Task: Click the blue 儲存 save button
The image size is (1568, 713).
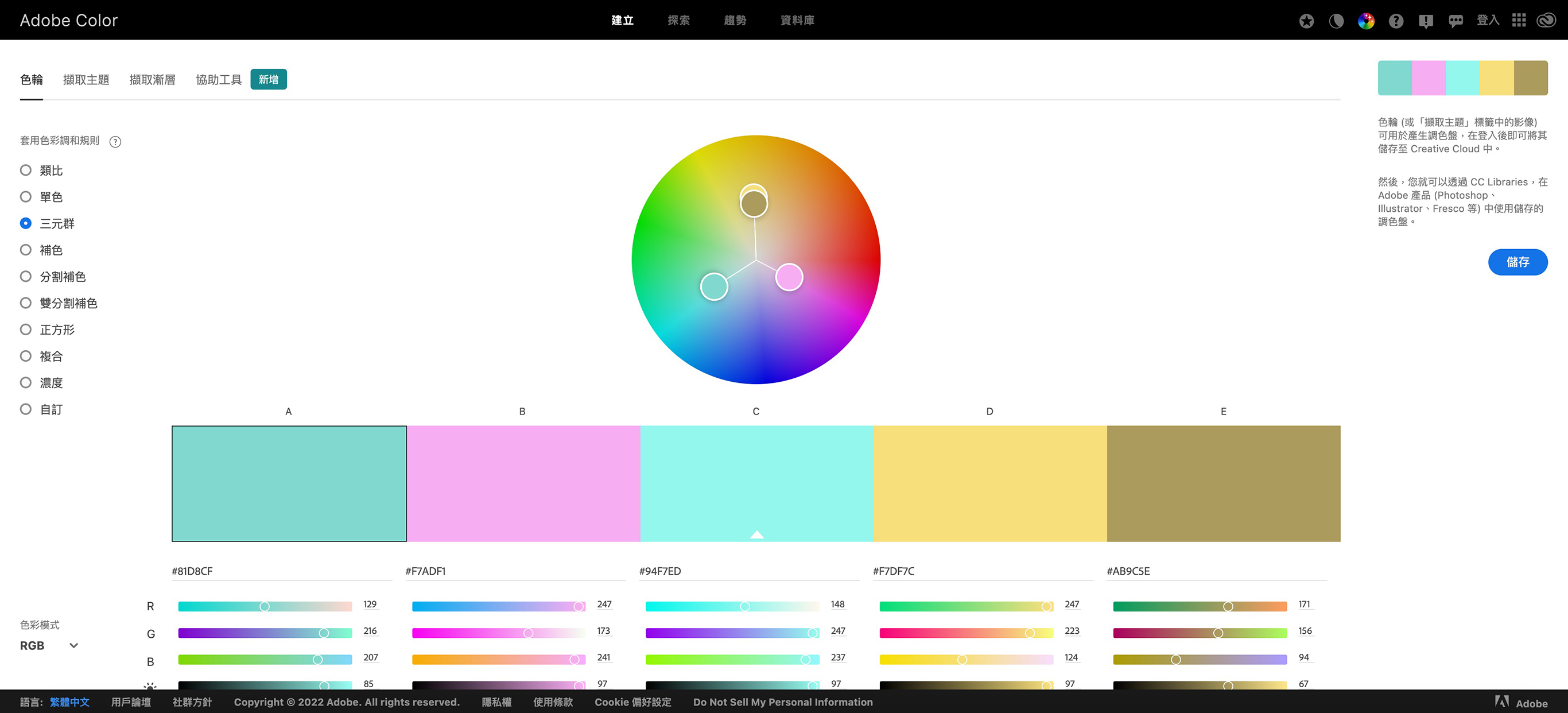Action: 1517,262
